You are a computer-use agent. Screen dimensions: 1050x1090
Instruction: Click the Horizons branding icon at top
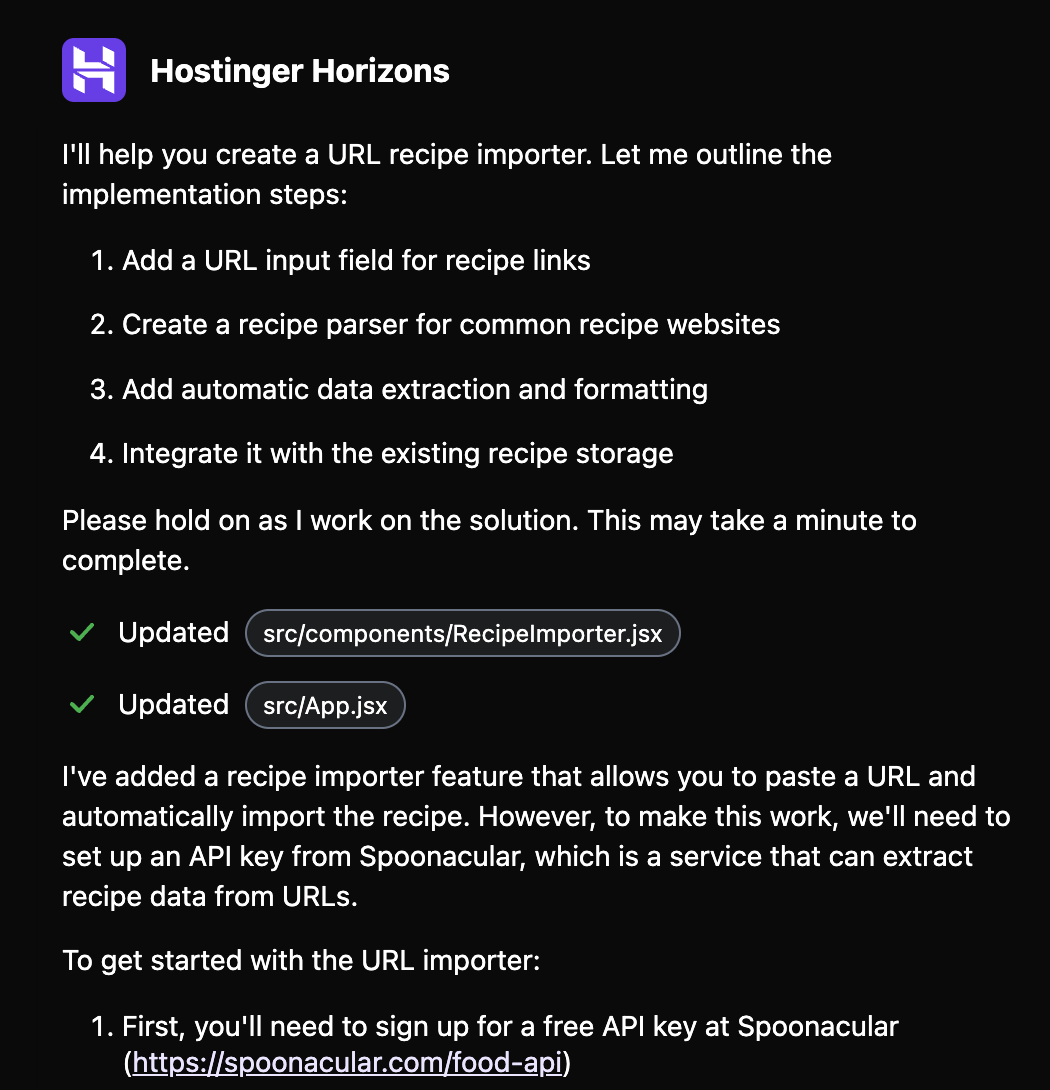93,69
